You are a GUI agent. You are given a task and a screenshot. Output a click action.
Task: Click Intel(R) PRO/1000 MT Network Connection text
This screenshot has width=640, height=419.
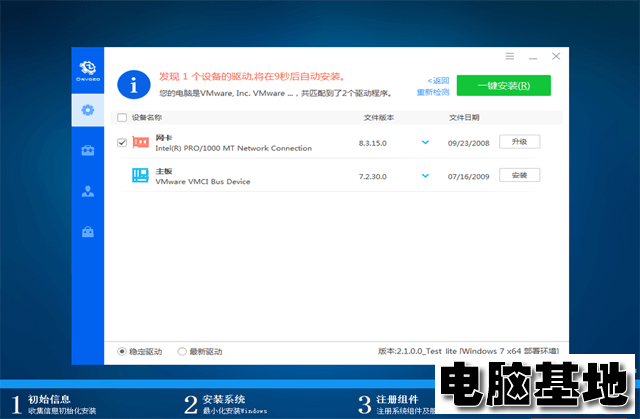coord(233,148)
